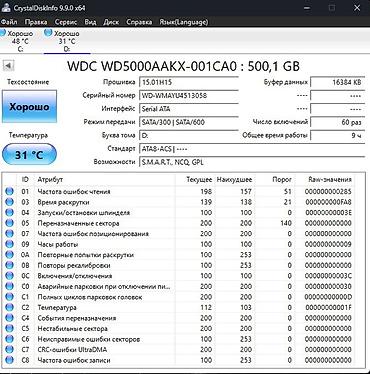
Task: Click the 9 ч total work time field
Action: pyautogui.click(x=338, y=135)
